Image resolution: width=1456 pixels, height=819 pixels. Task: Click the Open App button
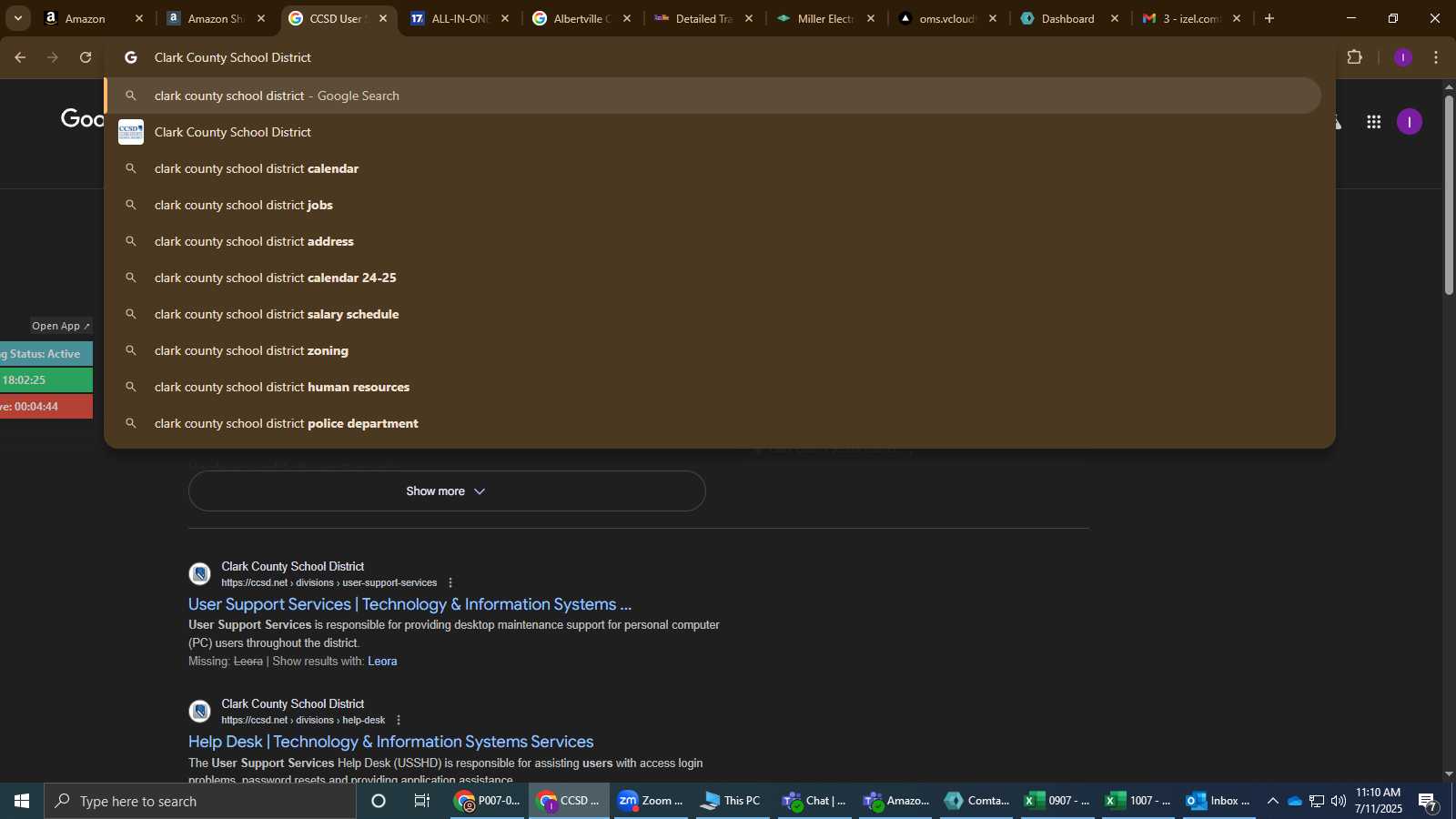61,326
